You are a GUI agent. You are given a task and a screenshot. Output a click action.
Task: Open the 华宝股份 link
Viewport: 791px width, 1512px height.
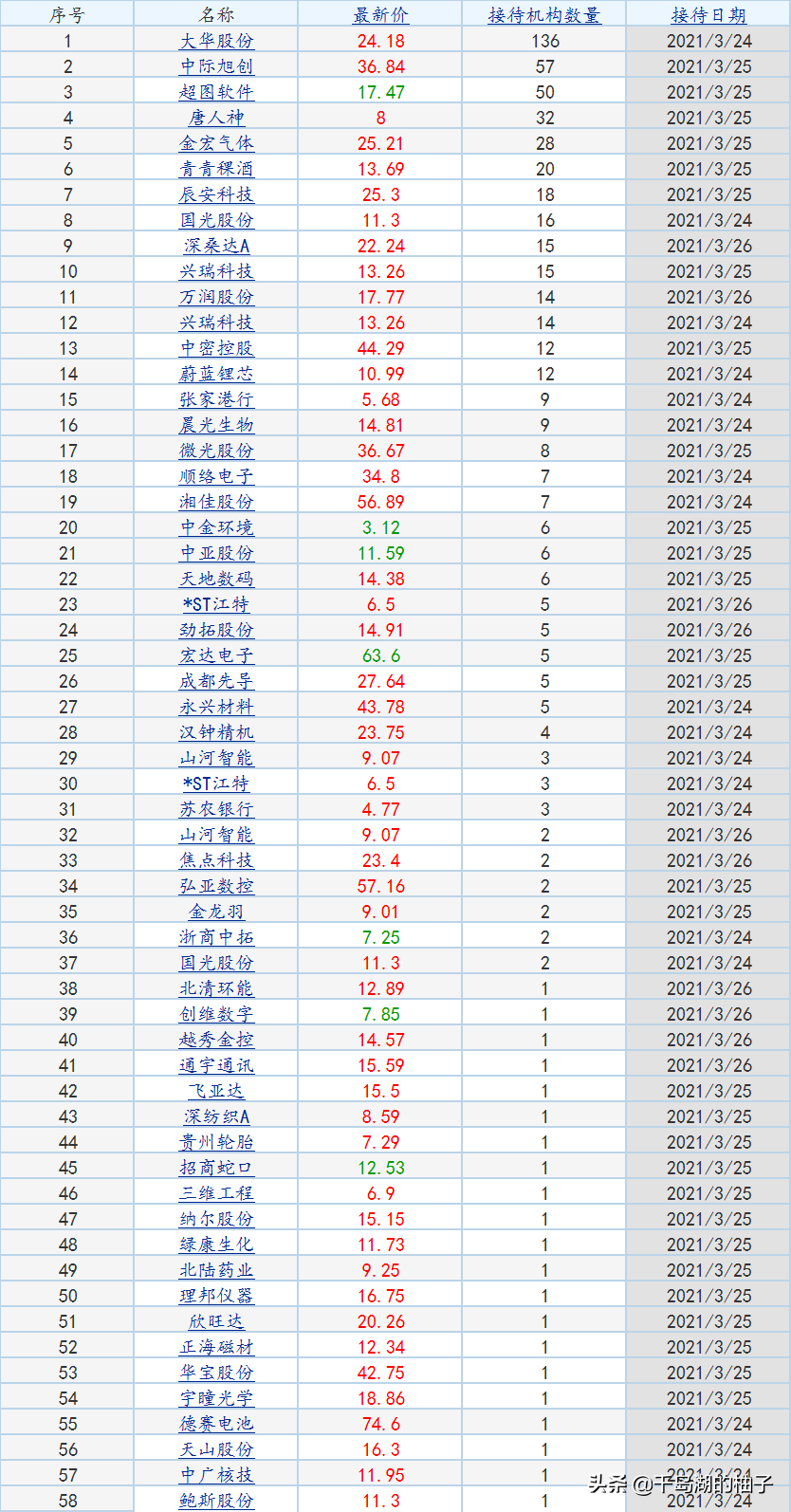coord(216,1373)
